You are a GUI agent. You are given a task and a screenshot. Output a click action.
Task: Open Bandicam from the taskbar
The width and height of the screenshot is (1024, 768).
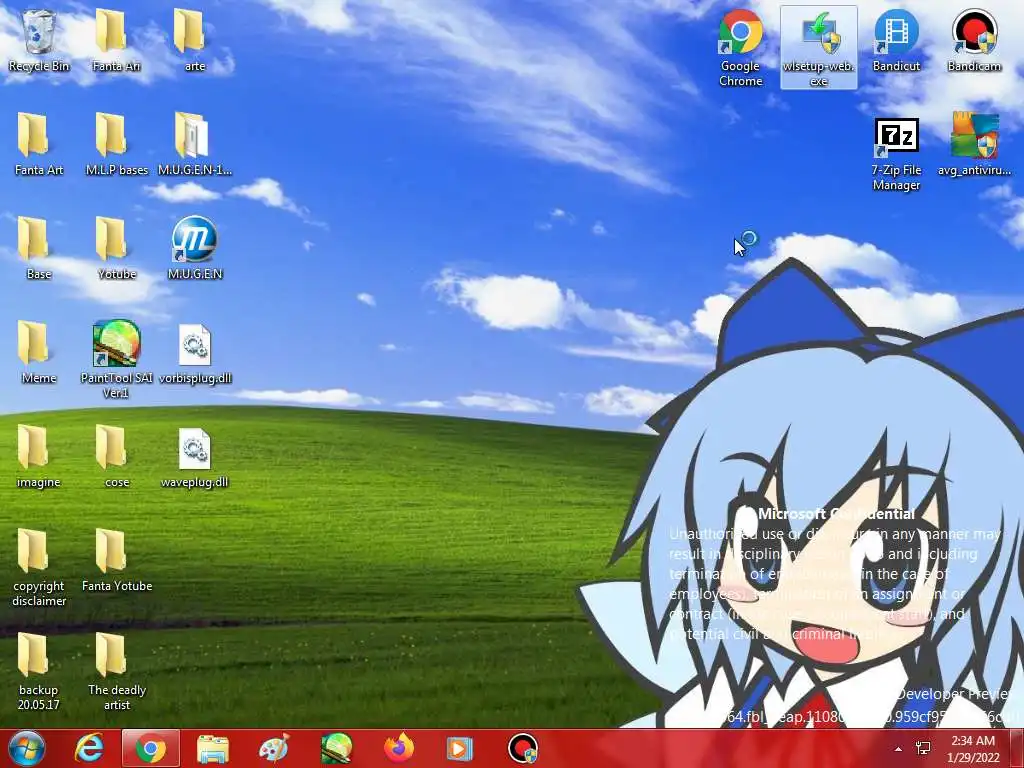pos(522,748)
